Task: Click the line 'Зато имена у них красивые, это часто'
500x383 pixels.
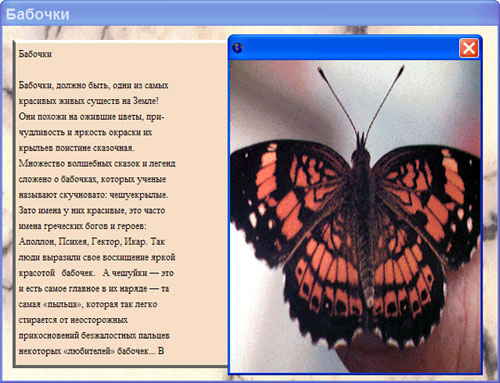Action: [x=92, y=211]
